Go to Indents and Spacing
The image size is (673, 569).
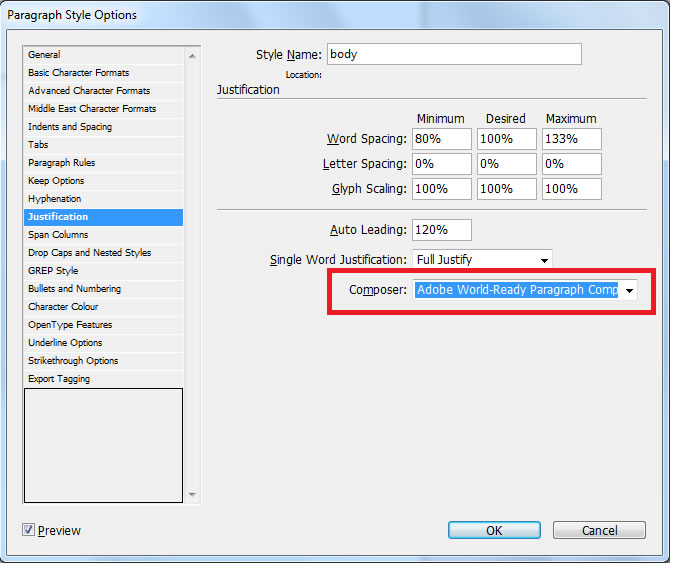103,127
